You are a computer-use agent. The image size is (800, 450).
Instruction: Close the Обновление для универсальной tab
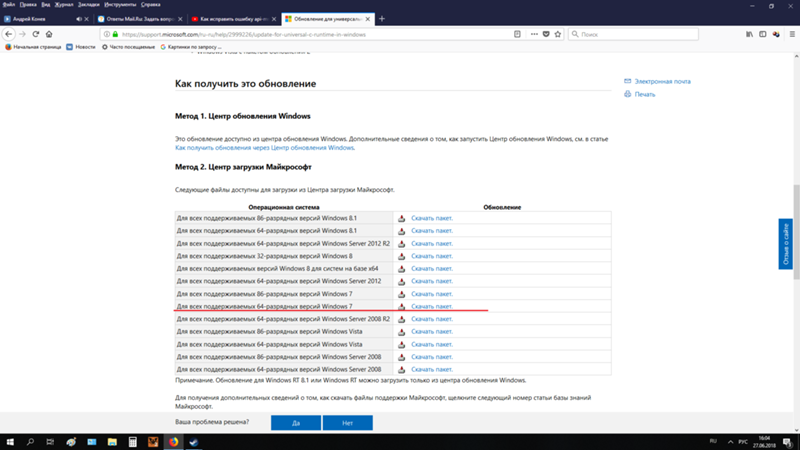[368, 19]
